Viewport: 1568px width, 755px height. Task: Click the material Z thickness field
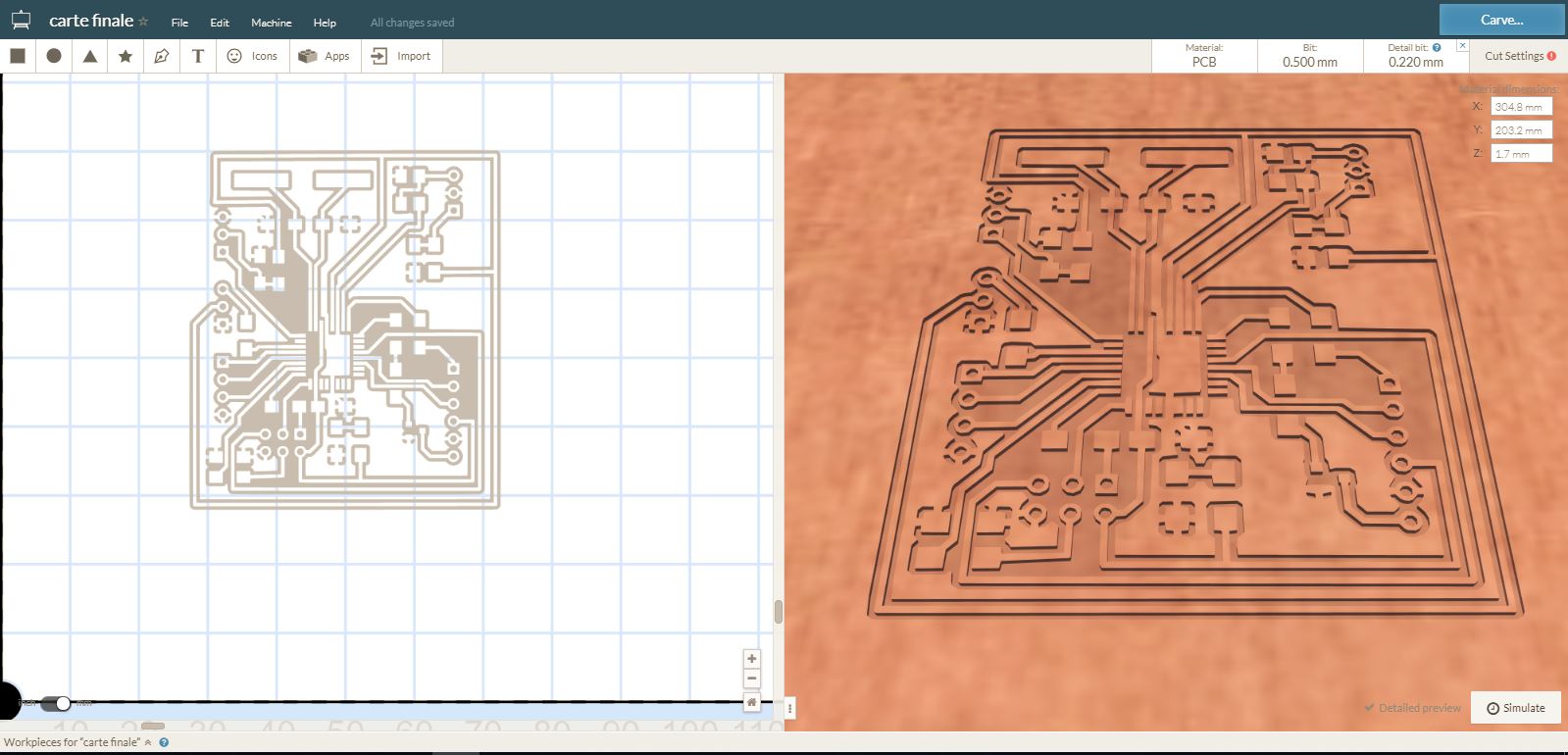(x=1521, y=153)
